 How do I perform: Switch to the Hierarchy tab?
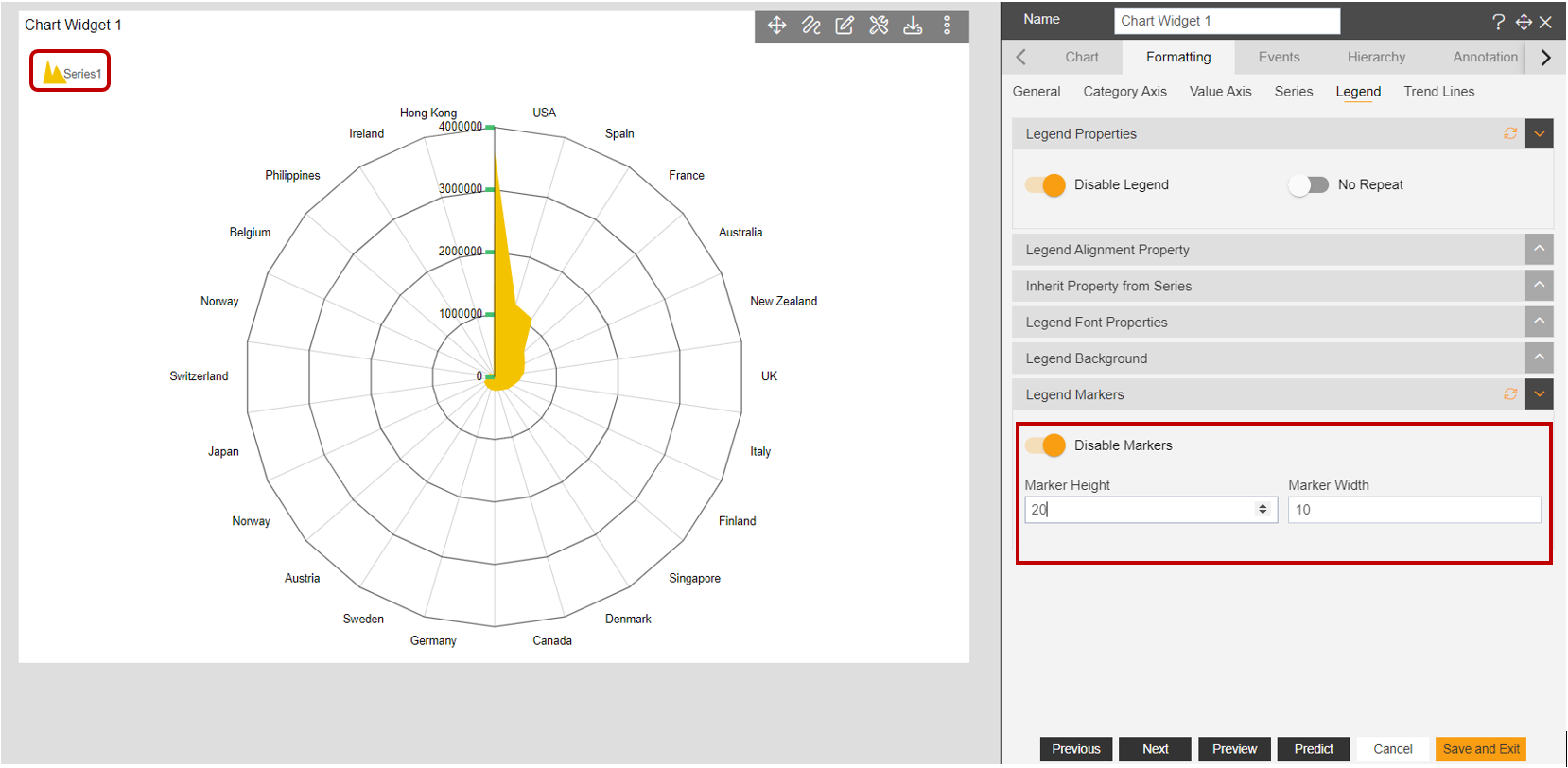1376,57
